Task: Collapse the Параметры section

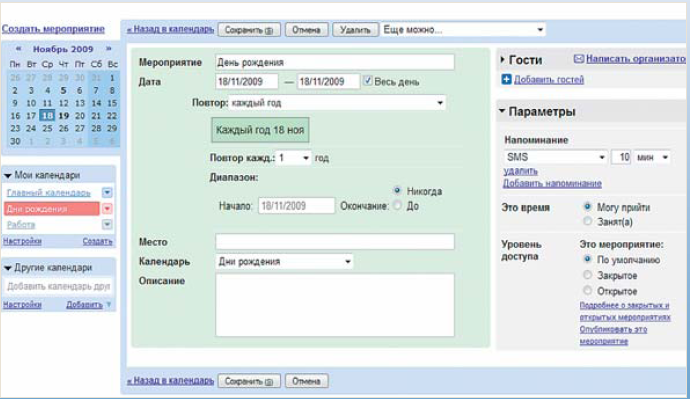Action: point(502,111)
